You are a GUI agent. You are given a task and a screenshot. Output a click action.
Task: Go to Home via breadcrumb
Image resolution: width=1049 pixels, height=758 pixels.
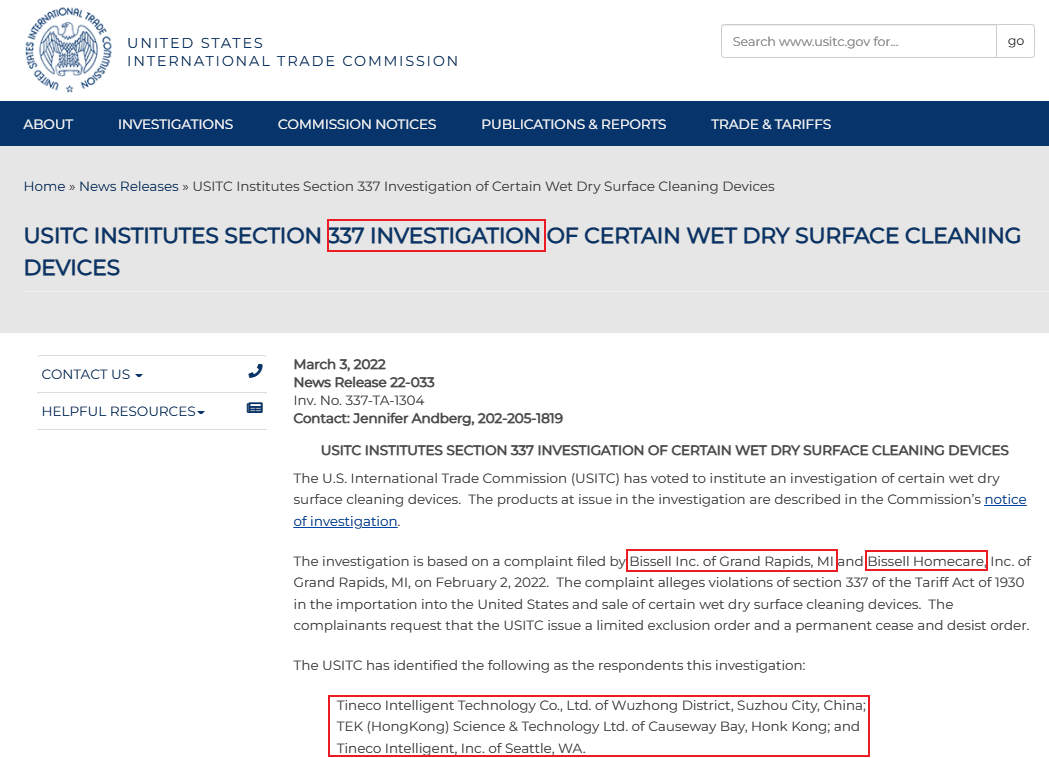(44, 187)
